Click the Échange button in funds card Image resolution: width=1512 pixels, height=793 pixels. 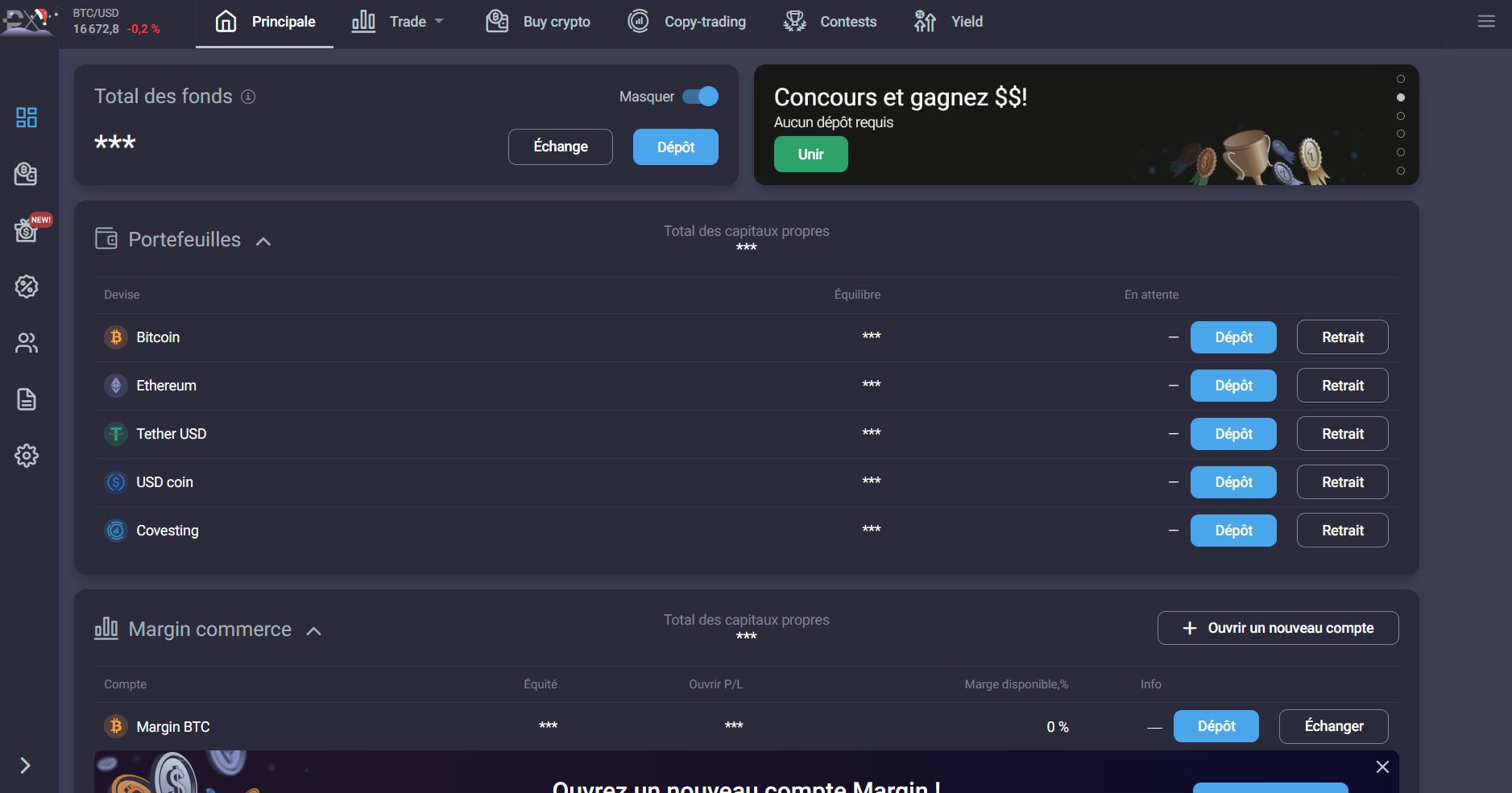(561, 147)
